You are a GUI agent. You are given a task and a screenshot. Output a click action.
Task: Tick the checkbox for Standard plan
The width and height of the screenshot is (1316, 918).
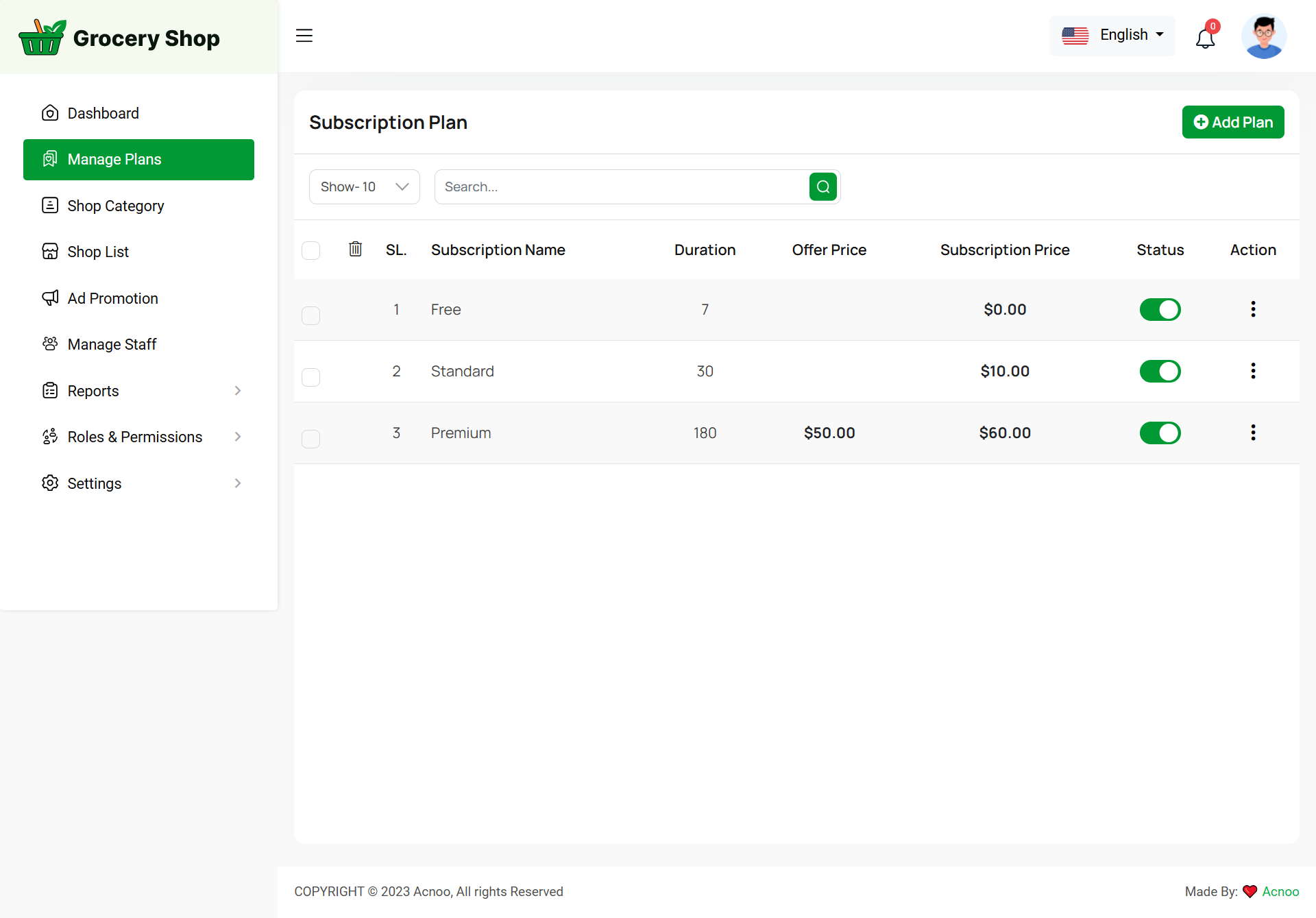[311, 377]
